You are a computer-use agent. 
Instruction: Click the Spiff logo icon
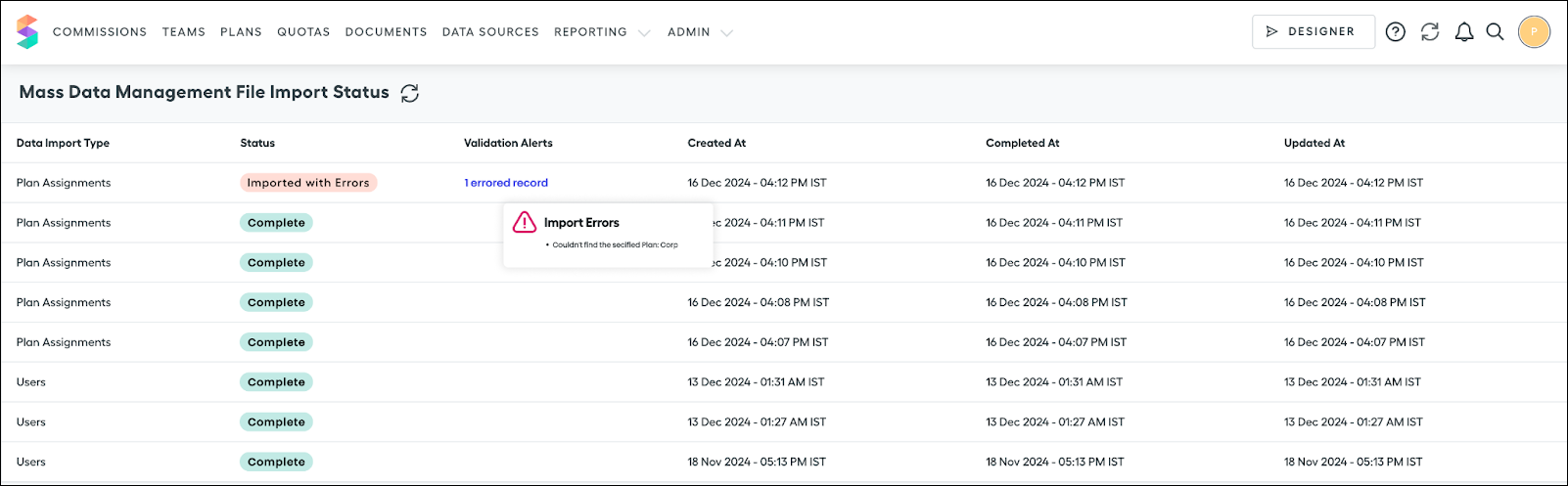tap(27, 31)
